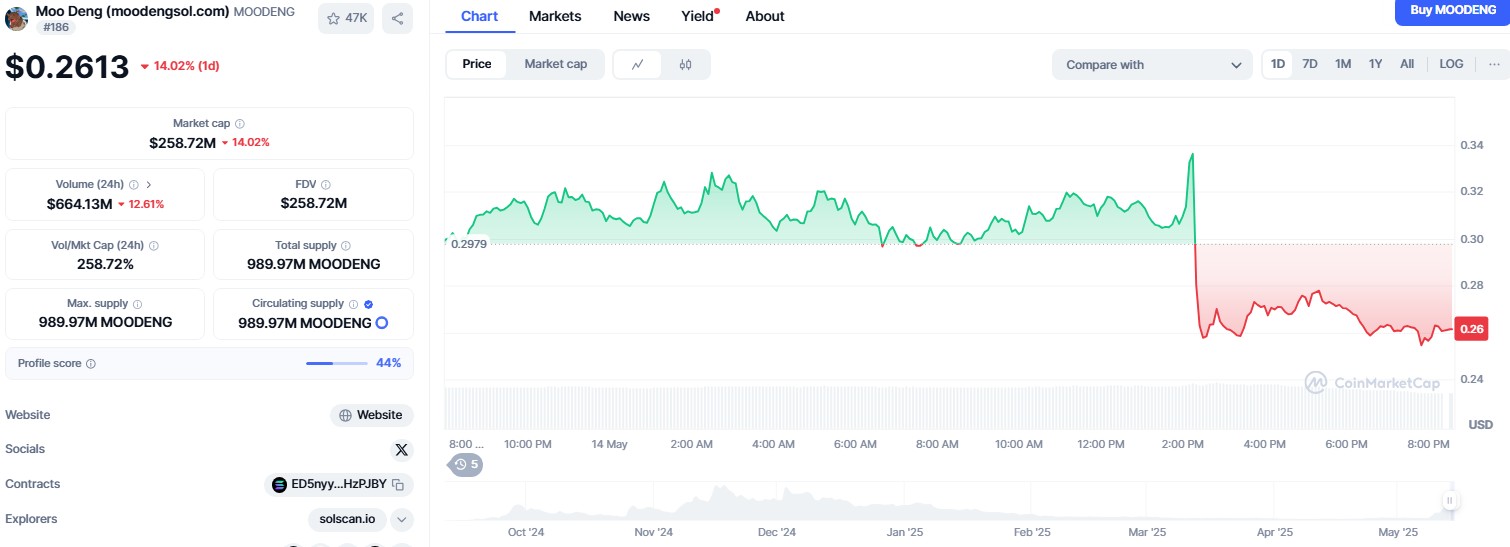Open the X social profile icon

click(402, 450)
